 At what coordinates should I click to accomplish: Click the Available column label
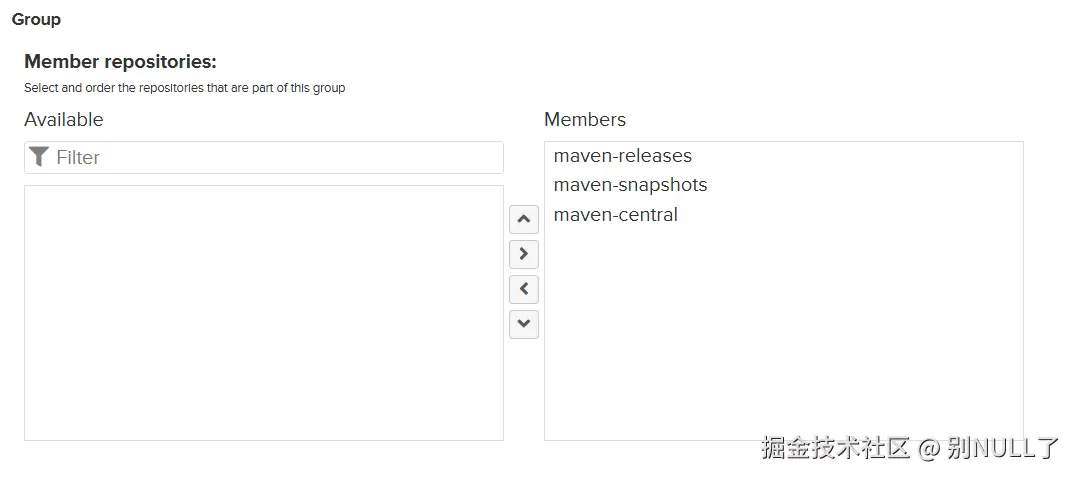[63, 120]
